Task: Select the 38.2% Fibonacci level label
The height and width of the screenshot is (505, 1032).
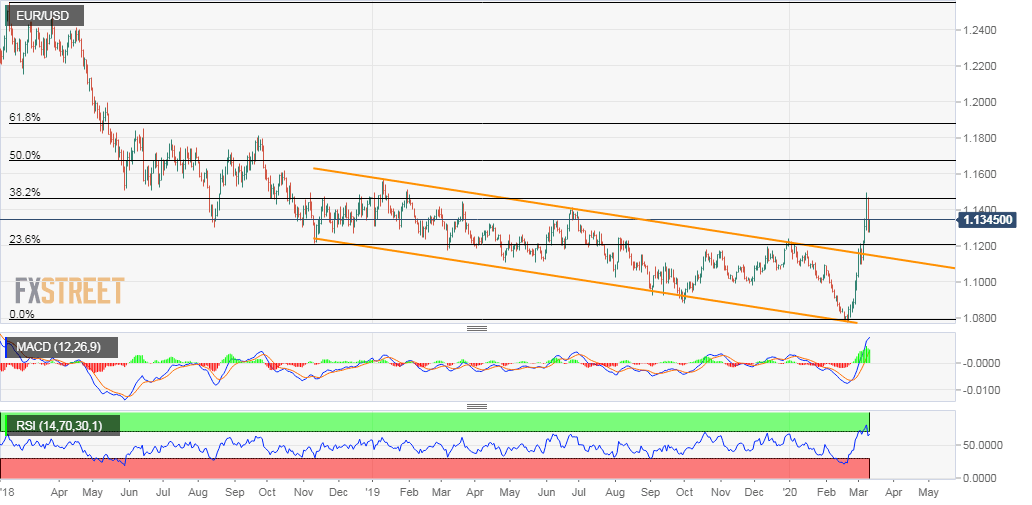Action: [25, 193]
